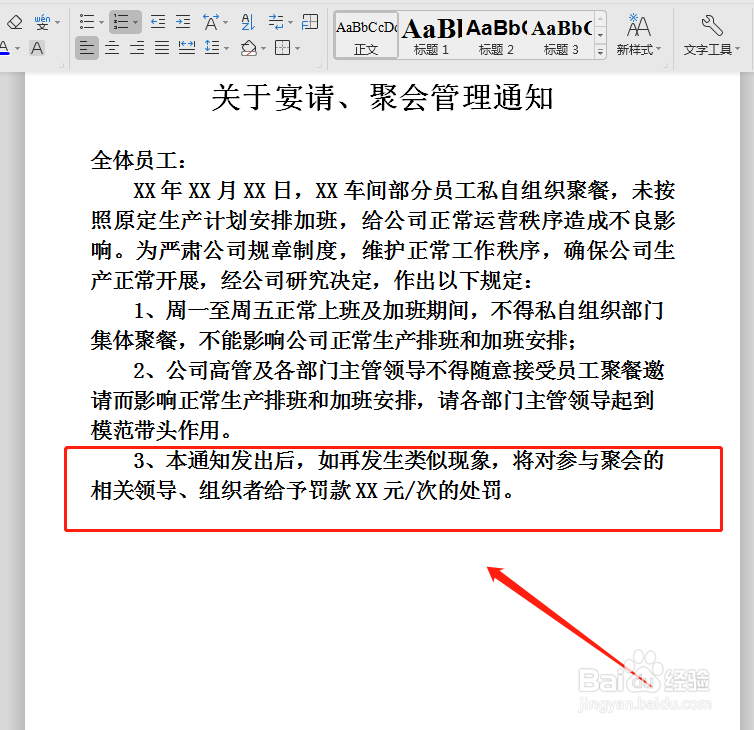
Task: Click the line starting 集体聚餐
Action: coord(334,340)
